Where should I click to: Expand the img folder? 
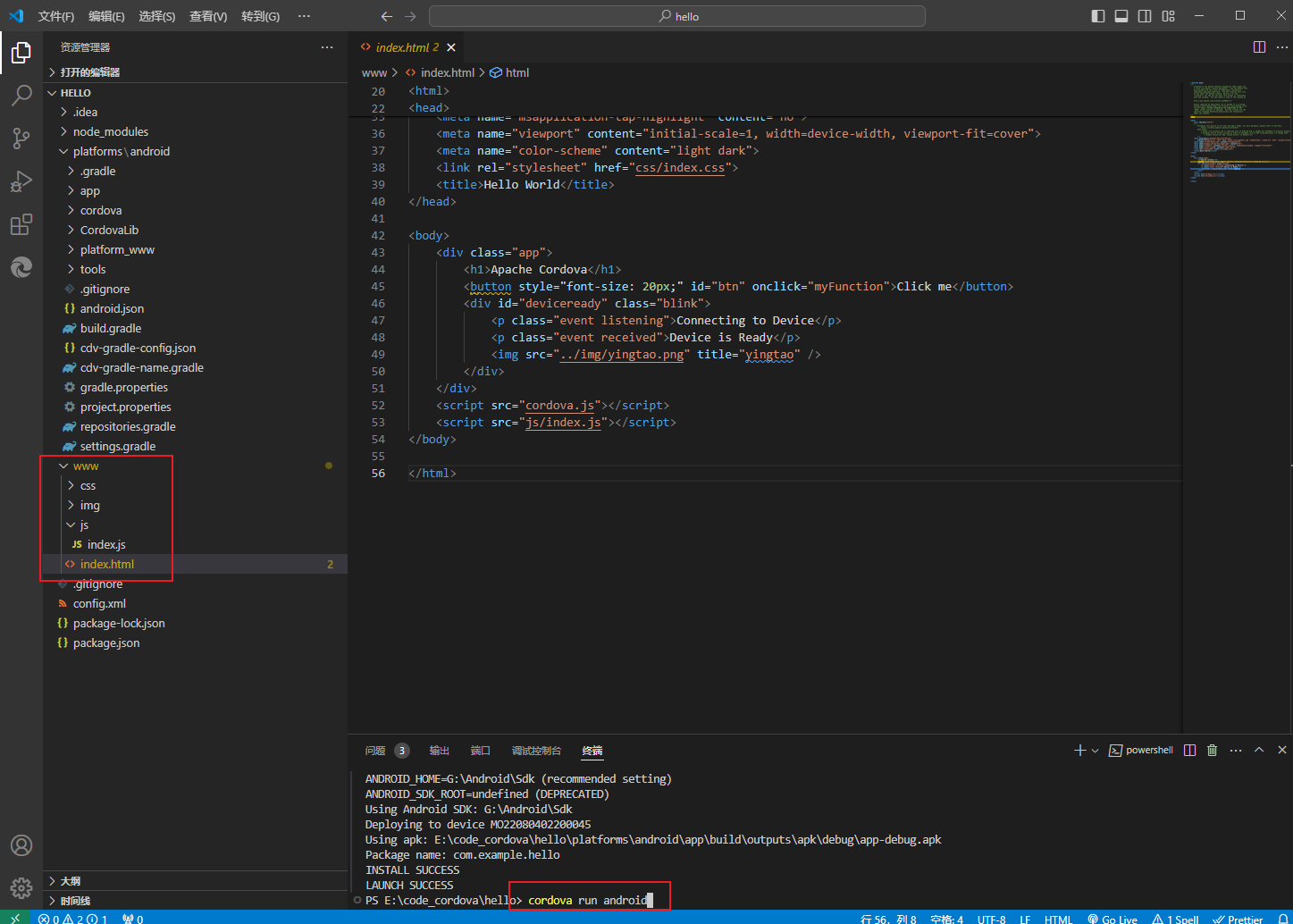pos(195,505)
